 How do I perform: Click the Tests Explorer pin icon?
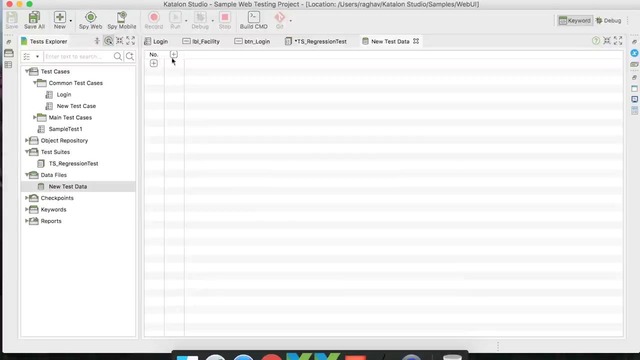click(x=97, y=41)
